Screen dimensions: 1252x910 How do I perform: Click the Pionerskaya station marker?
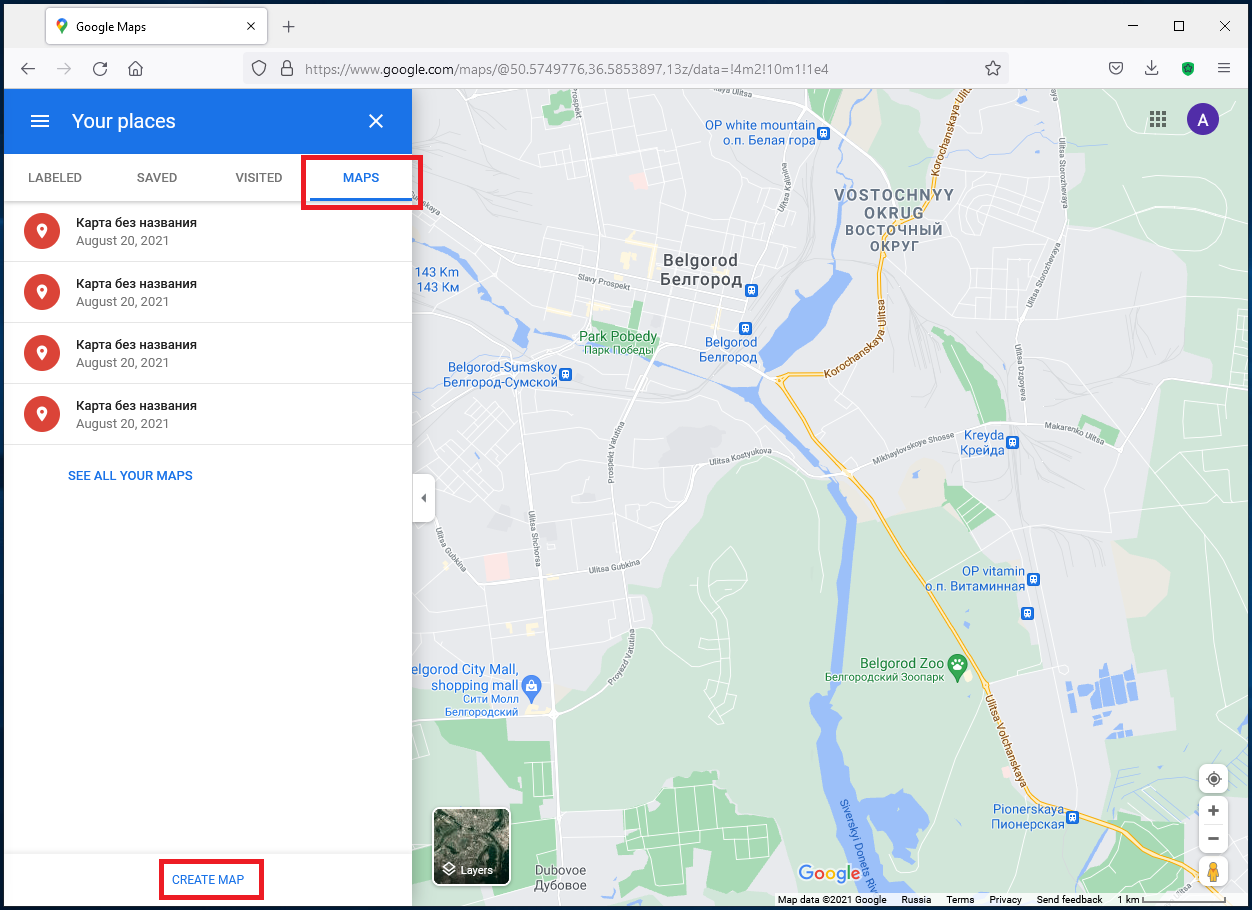[1073, 817]
